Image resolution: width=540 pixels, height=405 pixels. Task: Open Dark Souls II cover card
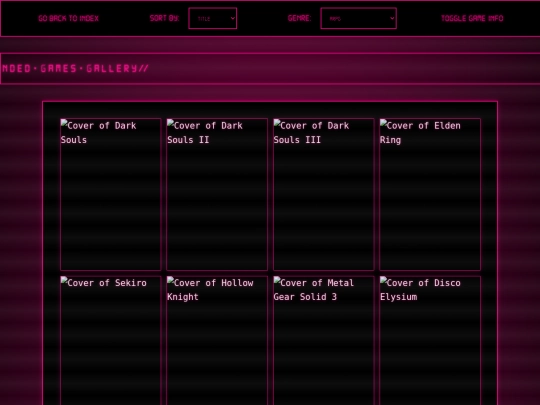tap(217, 194)
